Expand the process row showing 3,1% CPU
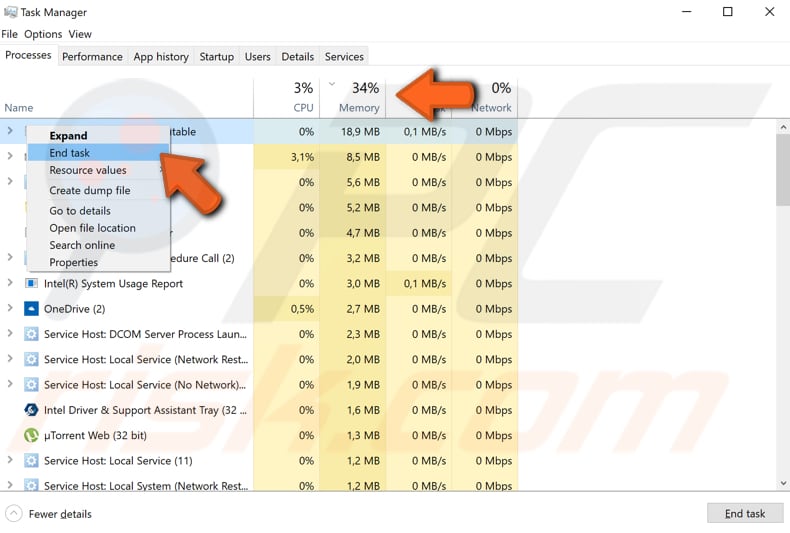 click(10, 156)
